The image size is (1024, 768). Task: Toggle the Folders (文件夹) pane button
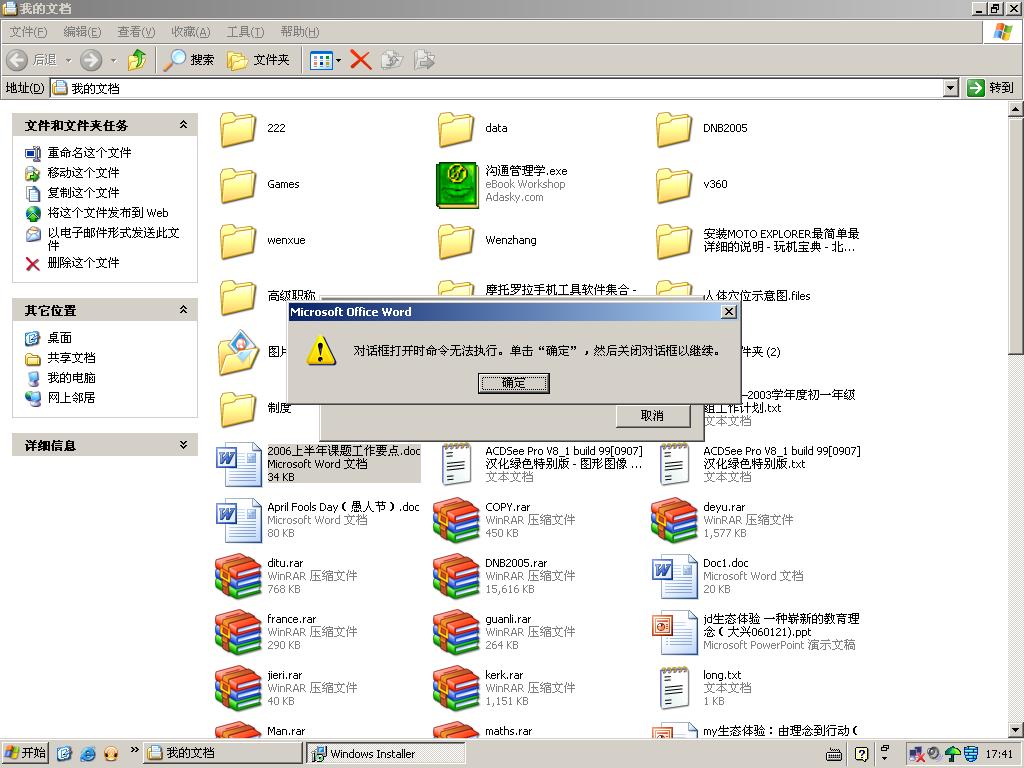258,60
